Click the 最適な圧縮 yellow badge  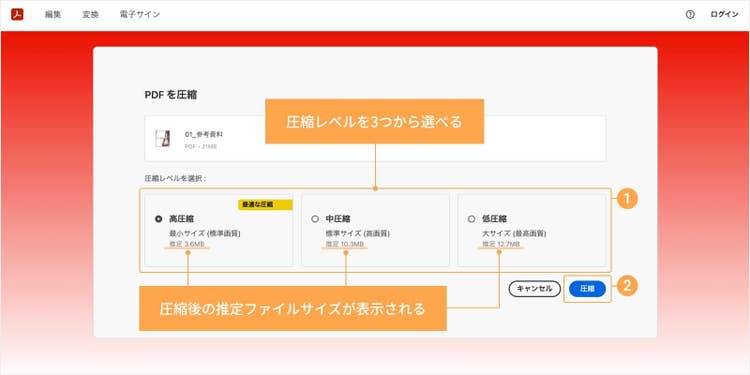(265, 205)
